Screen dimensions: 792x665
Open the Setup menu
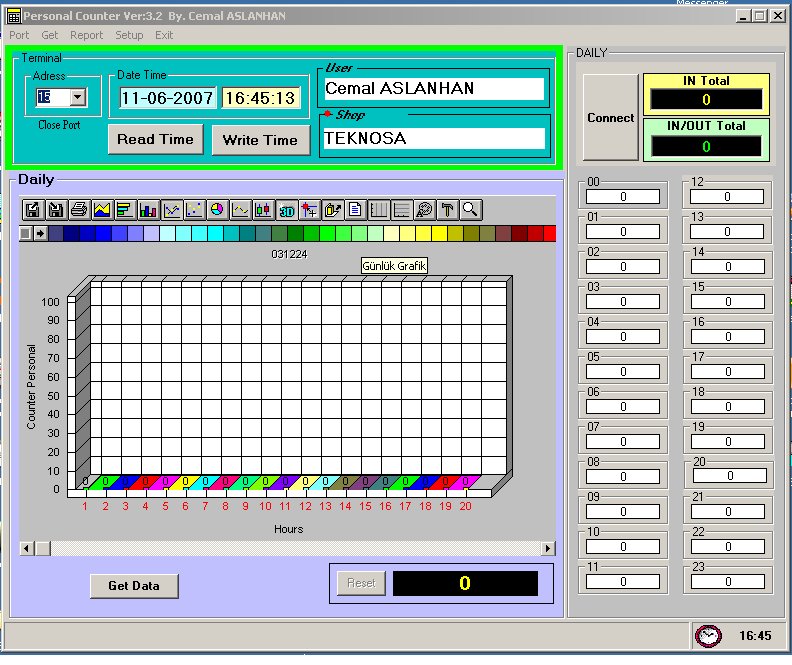129,35
